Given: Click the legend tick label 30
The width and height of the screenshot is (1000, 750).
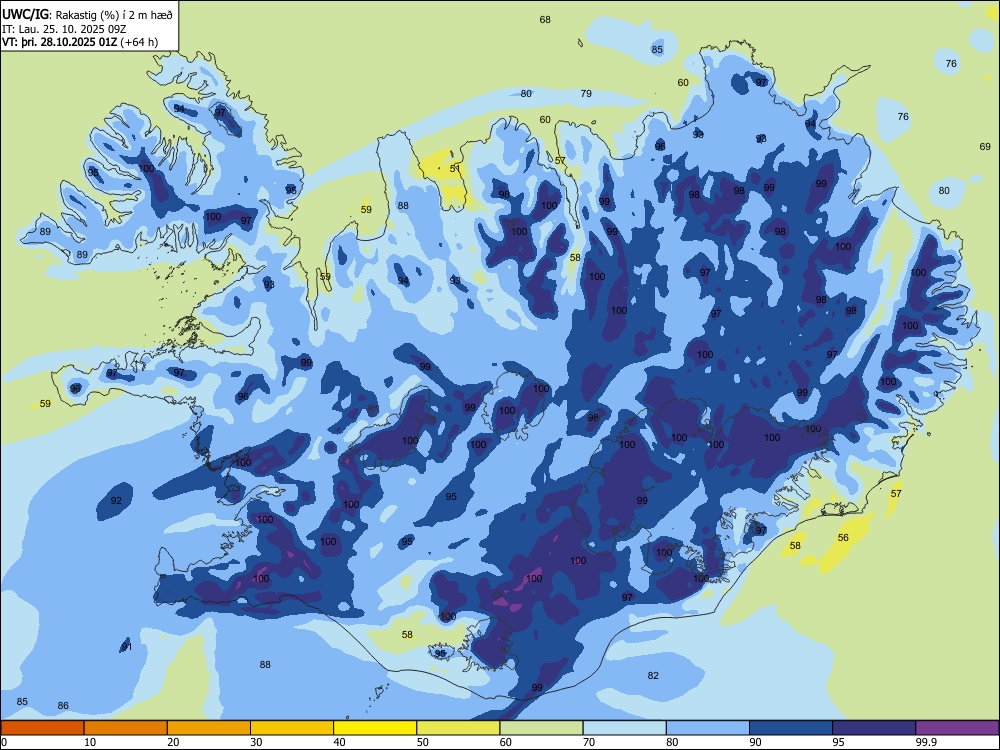Looking at the screenshot, I should (256, 742).
